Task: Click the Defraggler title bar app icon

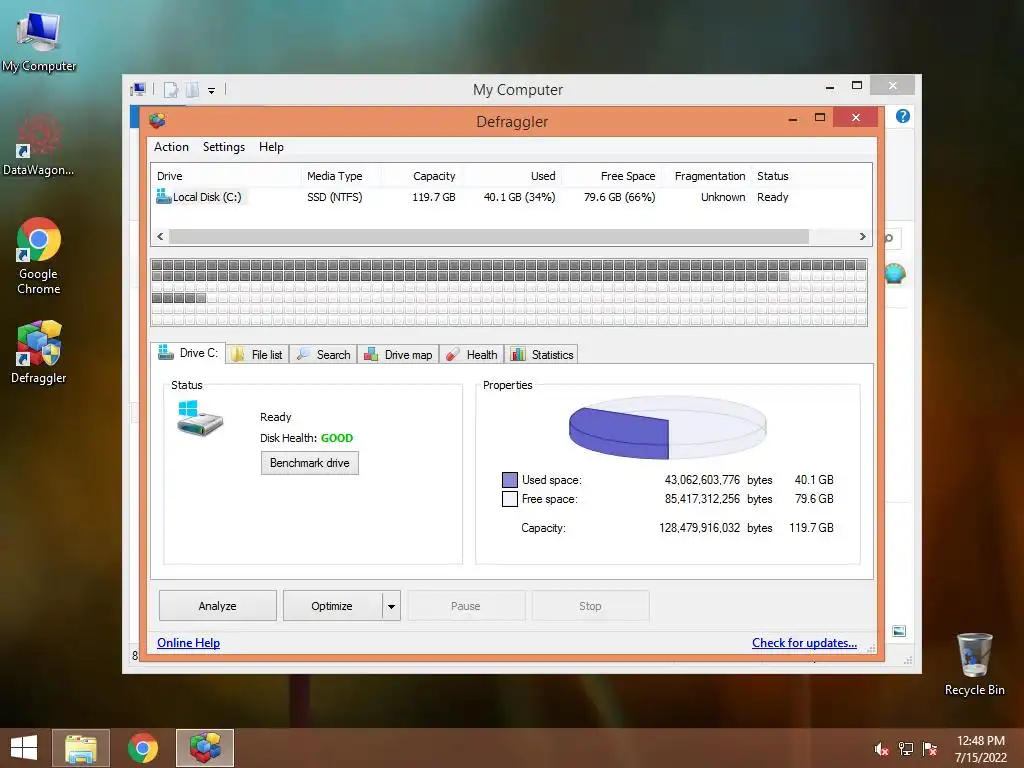Action: click(x=157, y=121)
